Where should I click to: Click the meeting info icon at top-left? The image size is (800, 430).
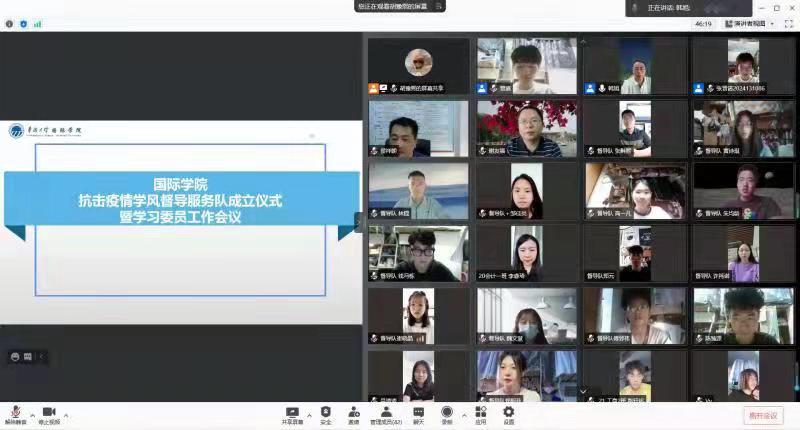click(10, 23)
